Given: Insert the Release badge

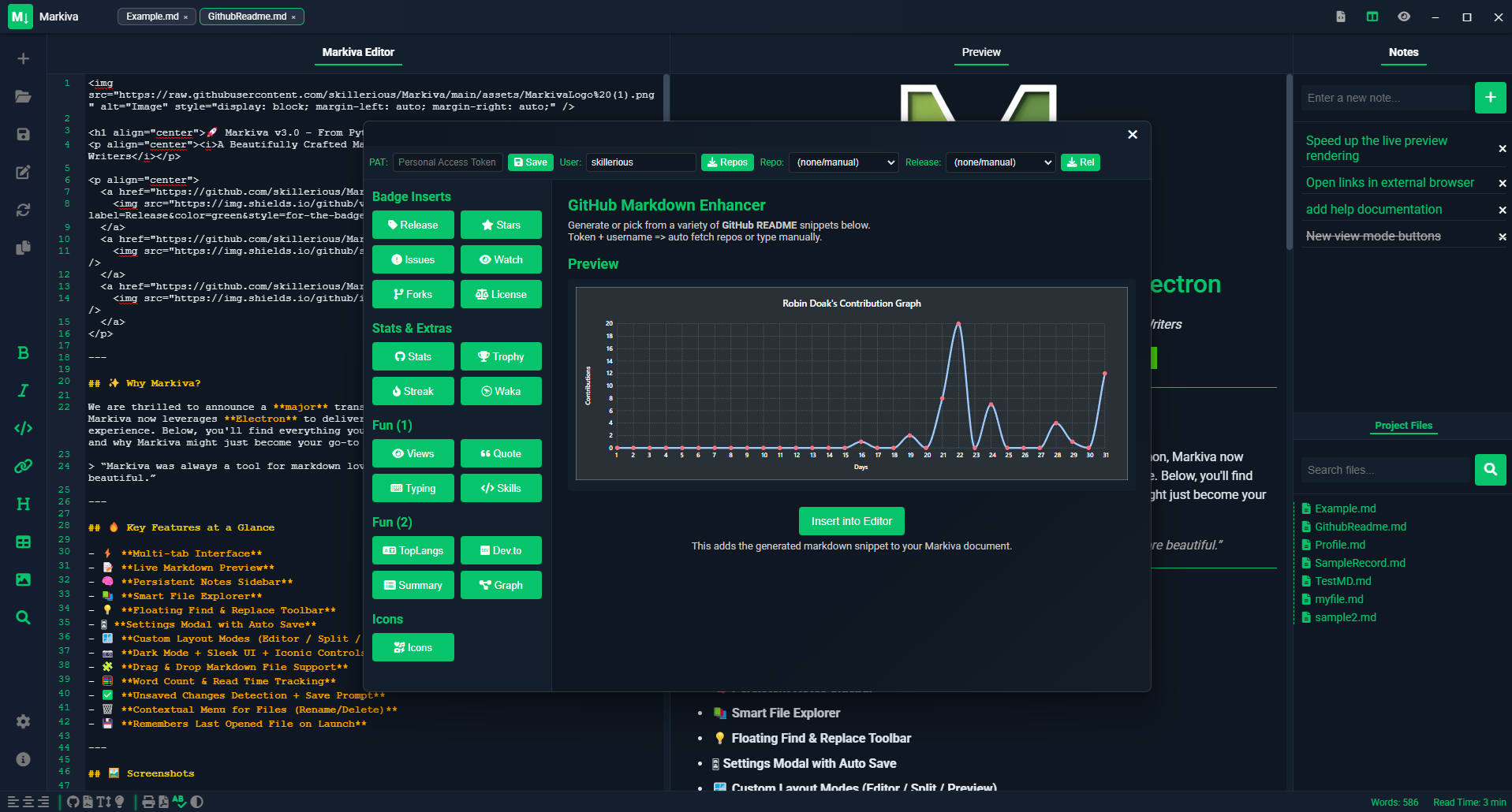Looking at the screenshot, I should [x=413, y=225].
